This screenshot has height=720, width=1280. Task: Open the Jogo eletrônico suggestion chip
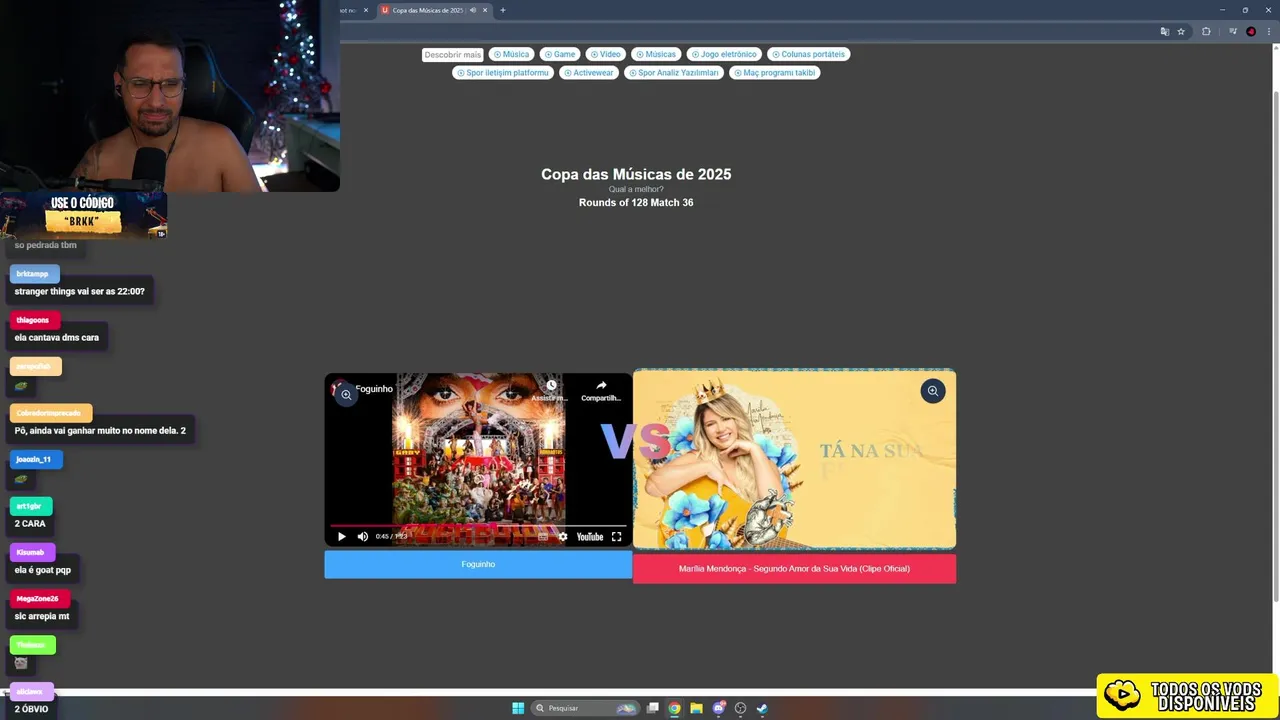[x=724, y=54]
